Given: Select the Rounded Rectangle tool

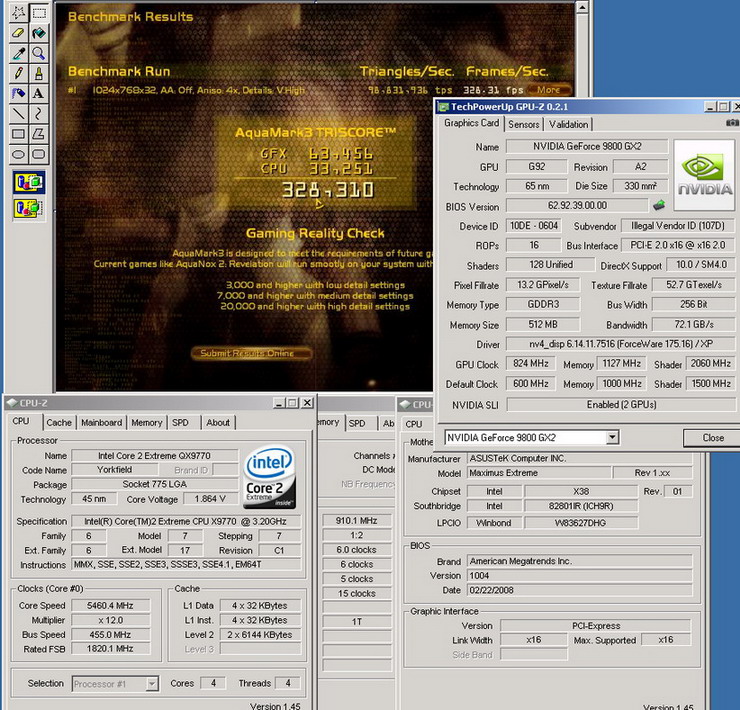Looking at the screenshot, I should click(39, 154).
